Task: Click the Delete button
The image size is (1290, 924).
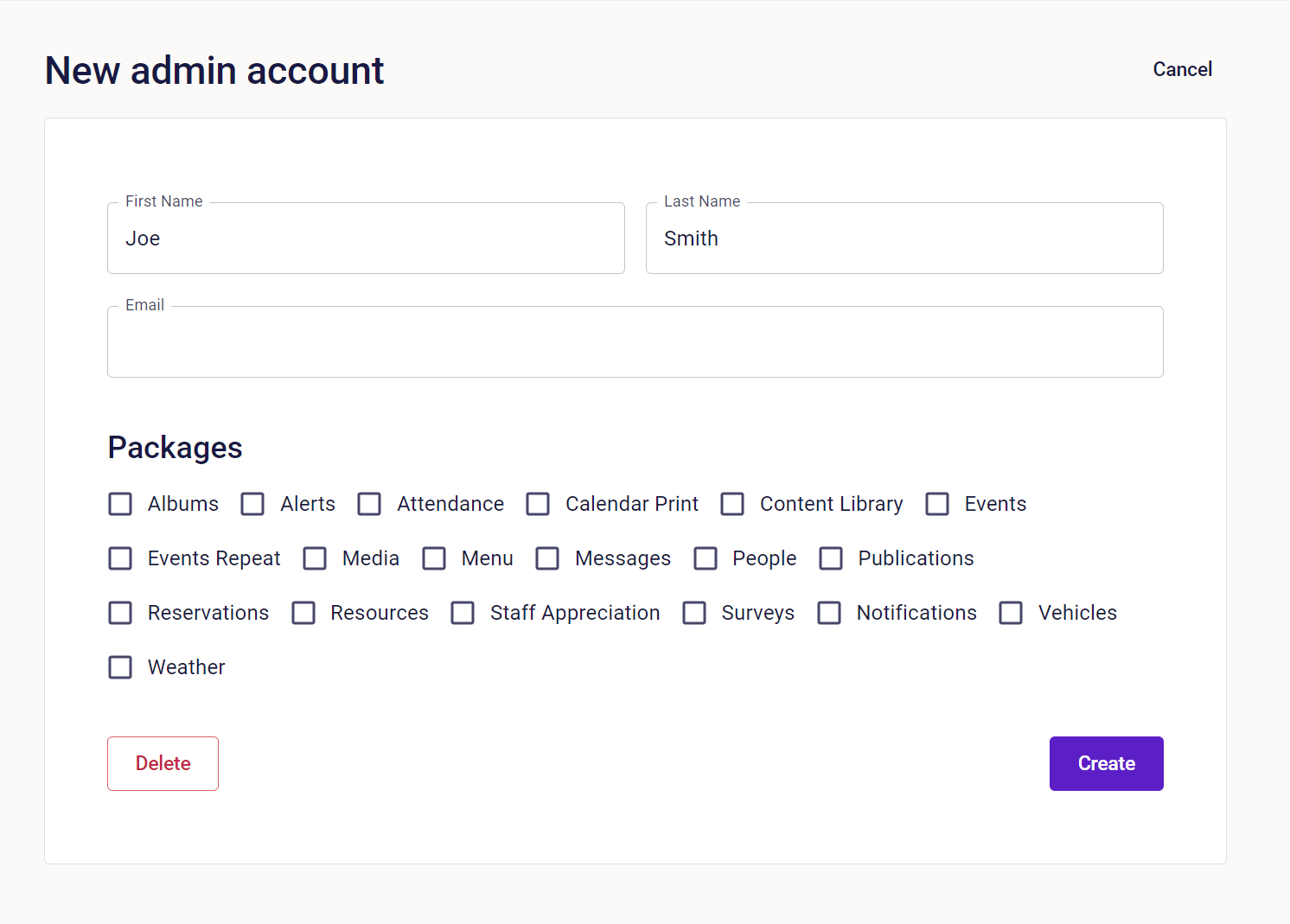Action: coord(163,763)
